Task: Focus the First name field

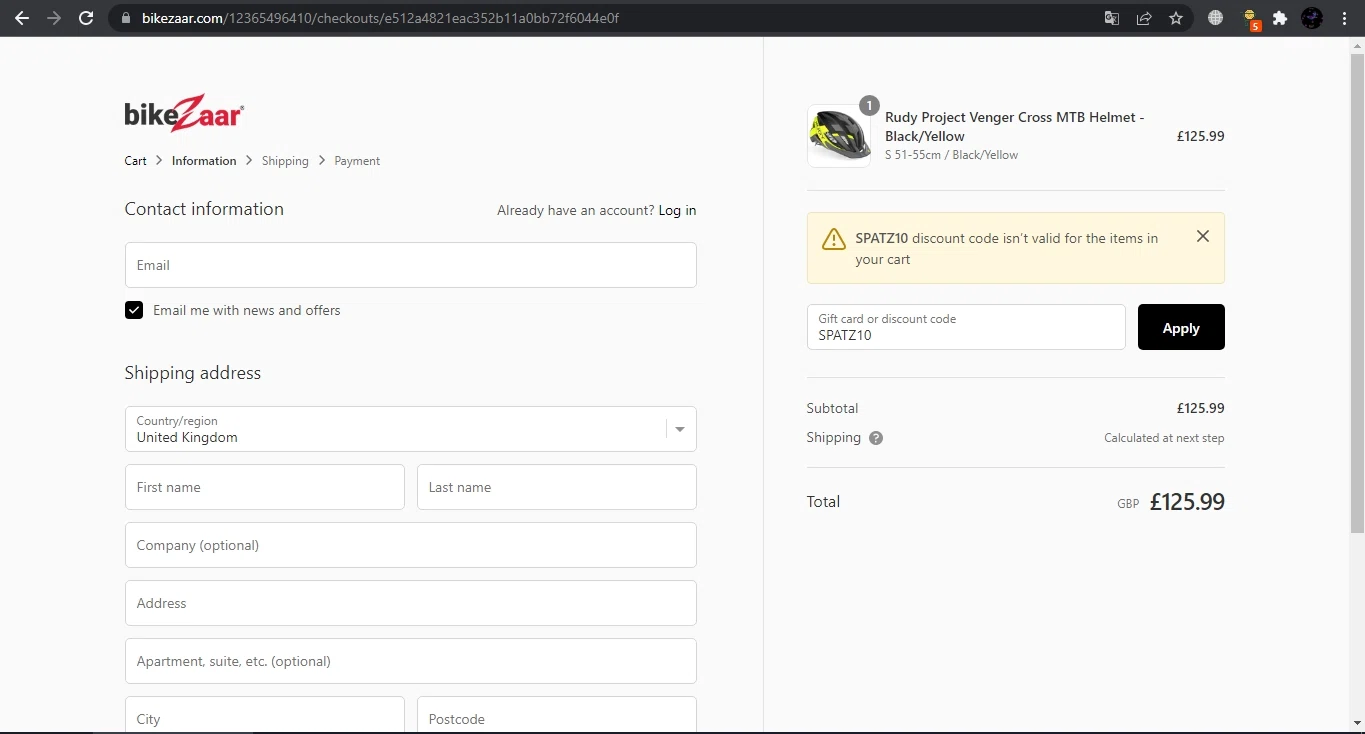Action: (264, 487)
